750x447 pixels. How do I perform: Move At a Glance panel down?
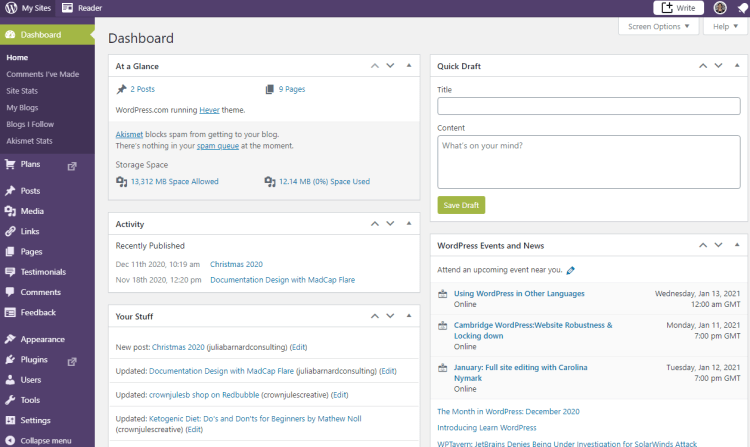point(390,66)
